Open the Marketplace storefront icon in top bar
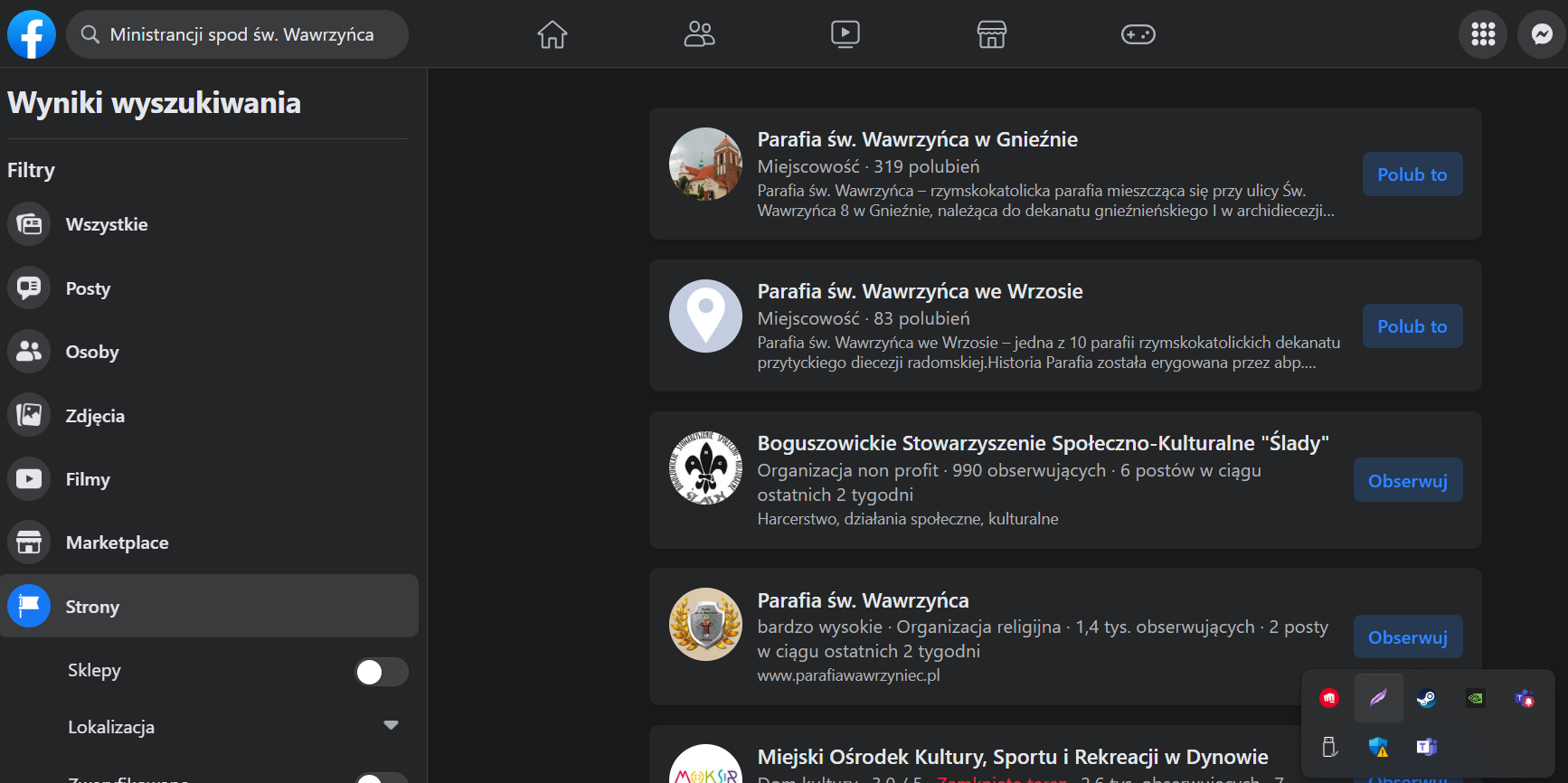Screen dimensions: 1568x783 992,34
